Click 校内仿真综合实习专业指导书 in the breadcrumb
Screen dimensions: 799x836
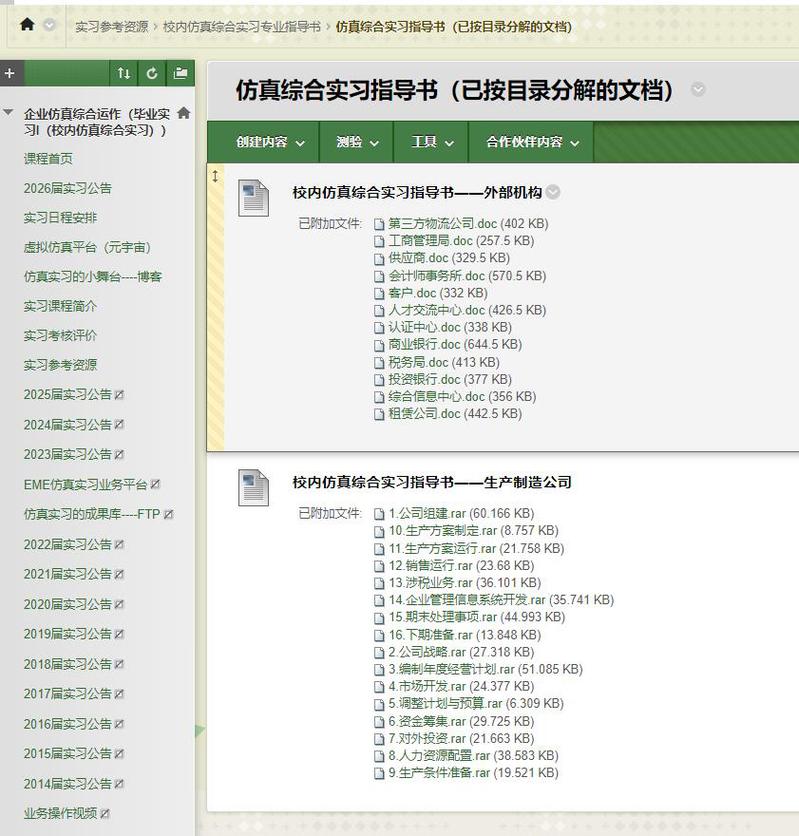pyautogui.click(x=243, y=27)
